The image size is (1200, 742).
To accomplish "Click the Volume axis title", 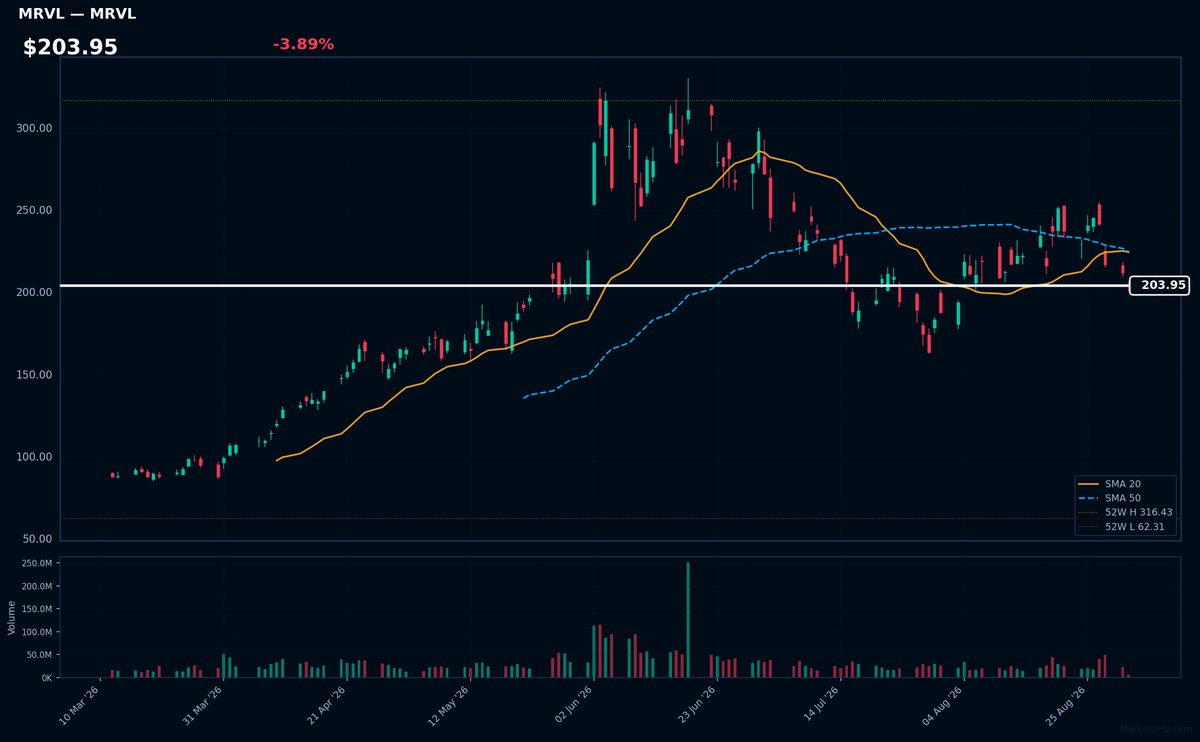I will [11, 617].
